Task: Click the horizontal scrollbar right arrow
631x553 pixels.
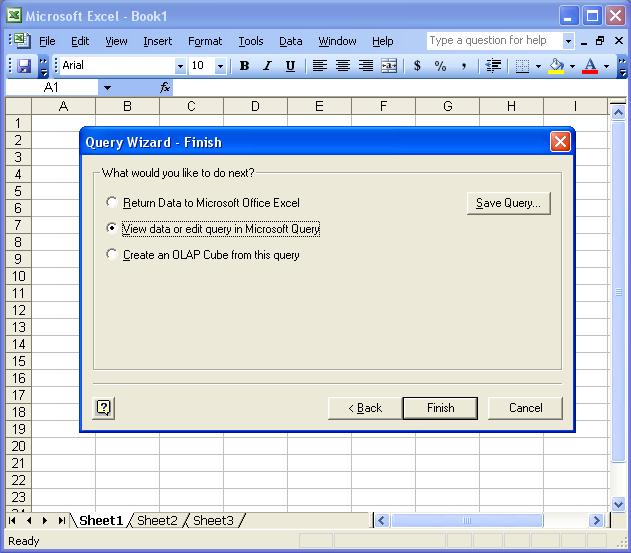Action: [596, 520]
